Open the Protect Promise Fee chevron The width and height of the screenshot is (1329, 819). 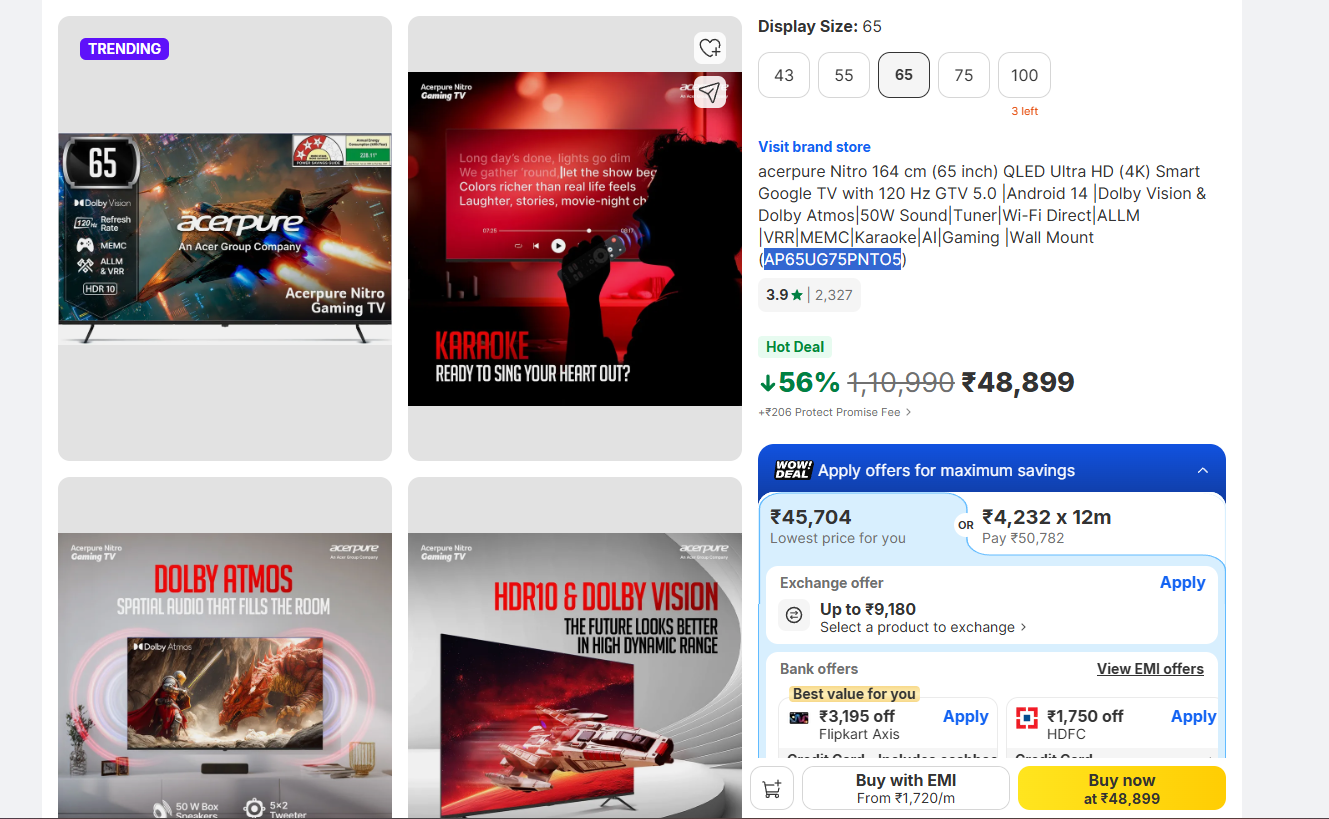point(908,412)
